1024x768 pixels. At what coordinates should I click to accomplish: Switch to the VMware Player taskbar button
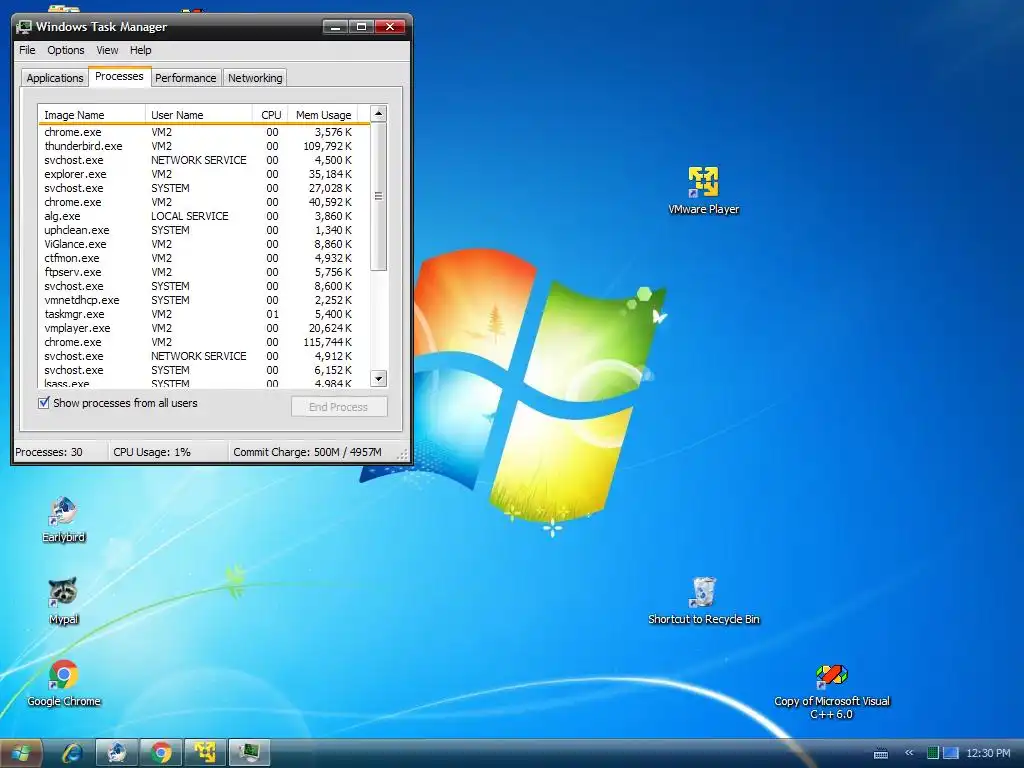(204, 753)
